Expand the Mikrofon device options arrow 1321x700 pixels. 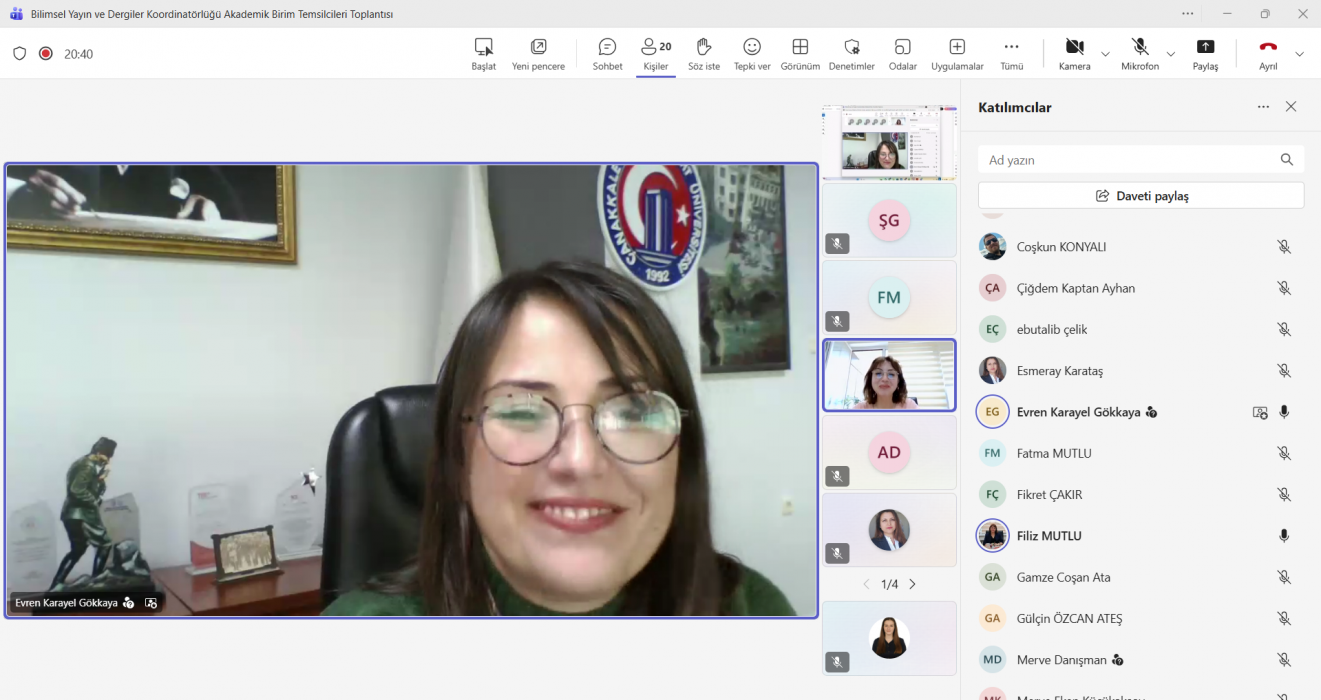pyautogui.click(x=1171, y=54)
